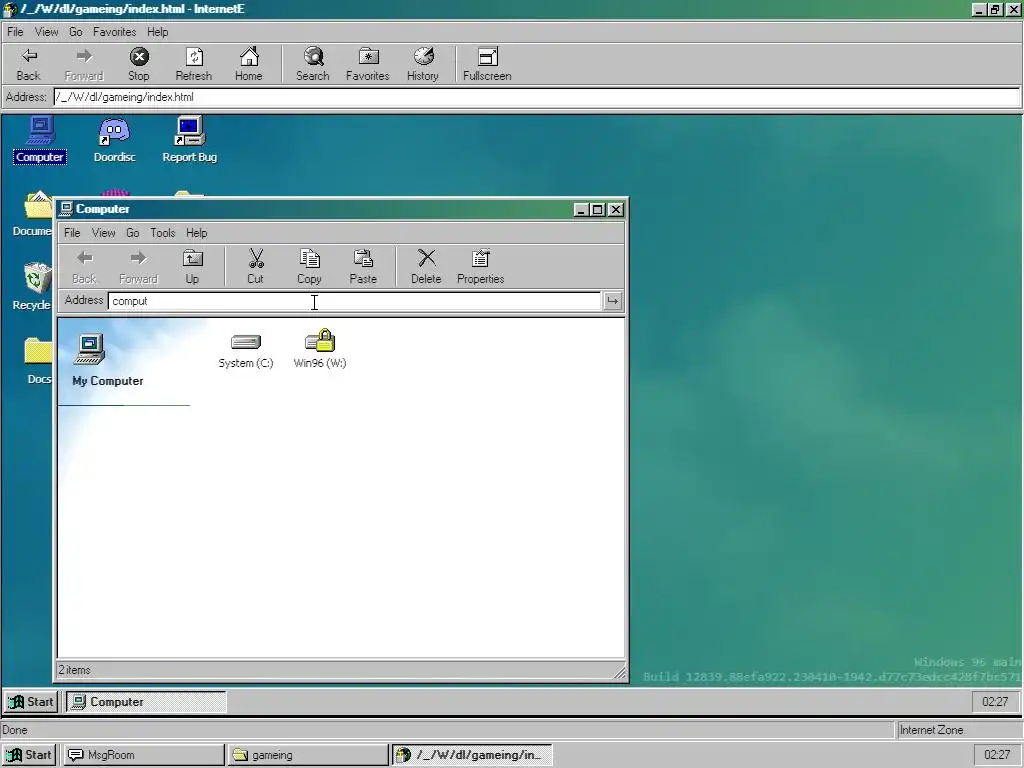This screenshot has height=768, width=1024.
Task: Click the outer taskbar clock
Action: [x=997, y=755]
